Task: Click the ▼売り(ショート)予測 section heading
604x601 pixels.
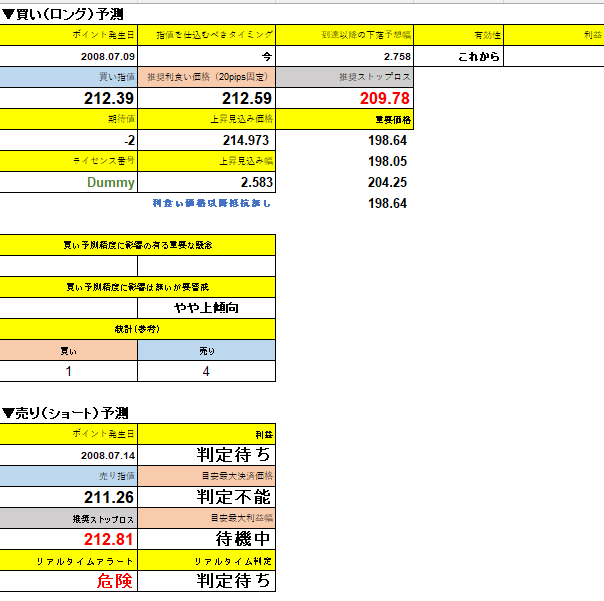Action: [65, 413]
